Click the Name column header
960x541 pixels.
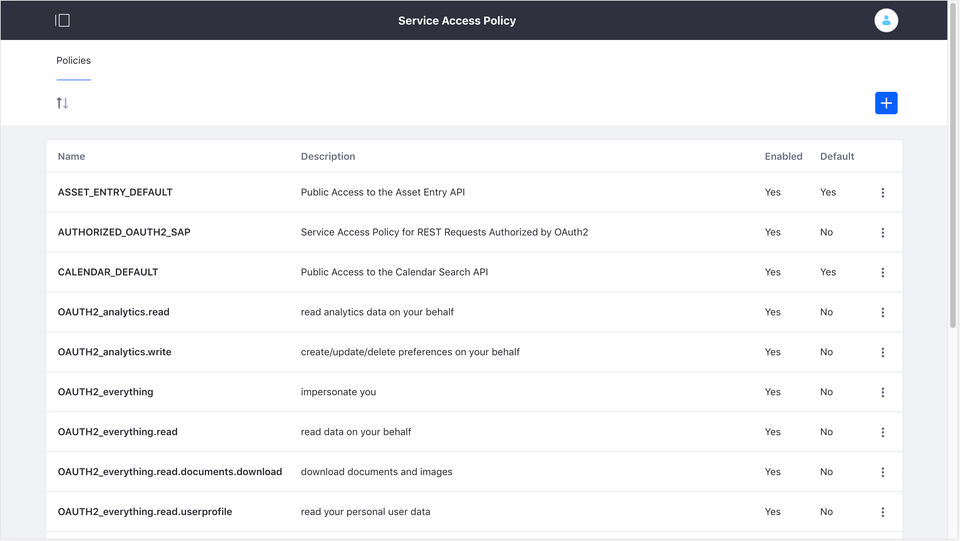pyautogui.click(x=71, y=156)
